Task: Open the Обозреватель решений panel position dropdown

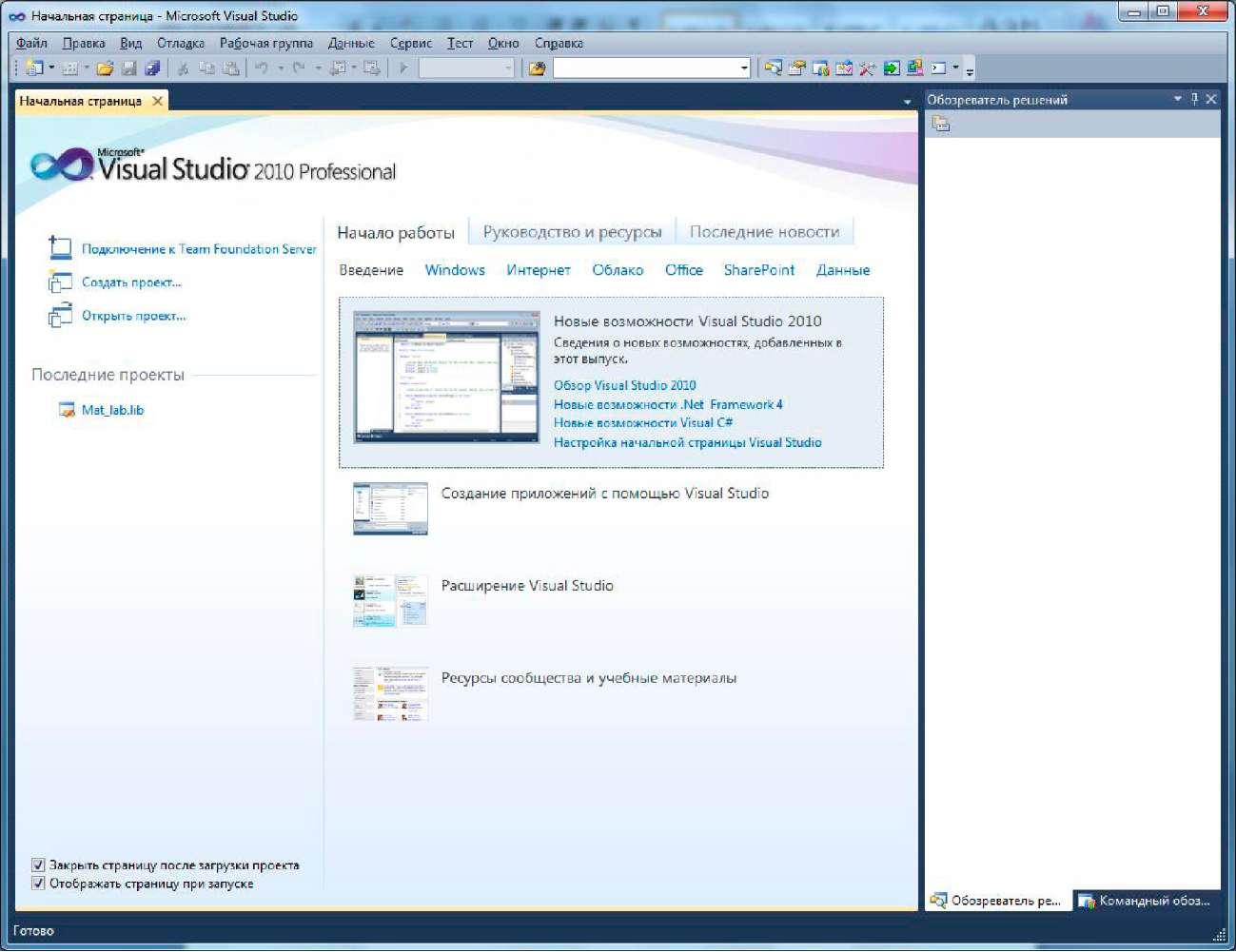Action: (1178, 99)
